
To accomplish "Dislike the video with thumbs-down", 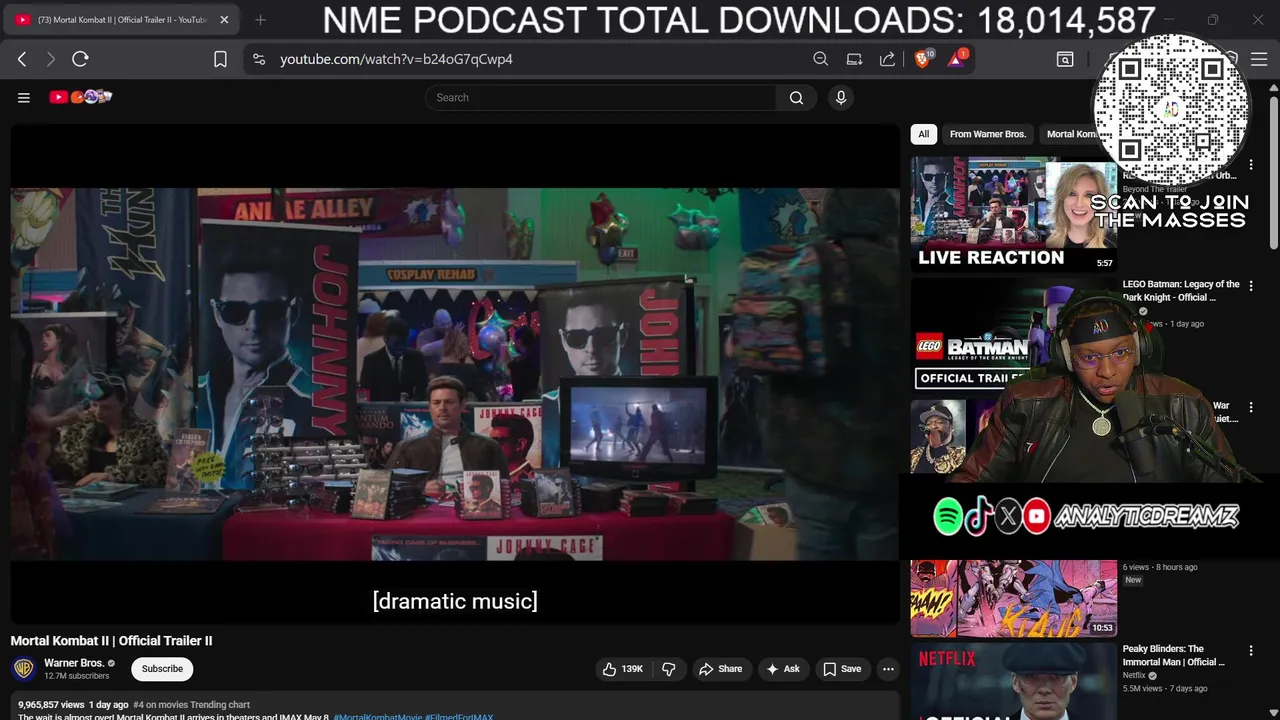I will pos(669,669).
